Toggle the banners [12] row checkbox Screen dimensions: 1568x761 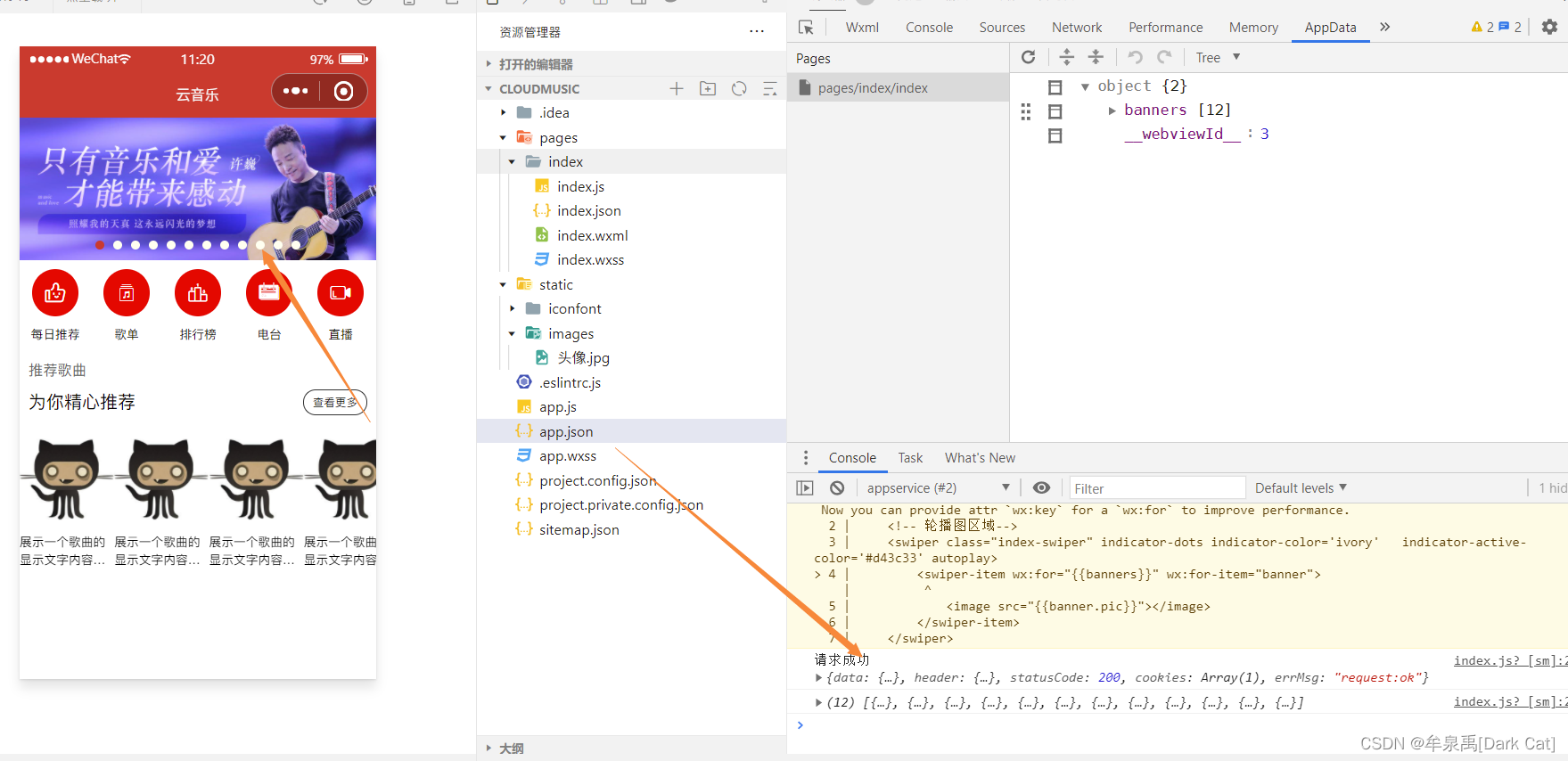click(x=1055, y=111)
